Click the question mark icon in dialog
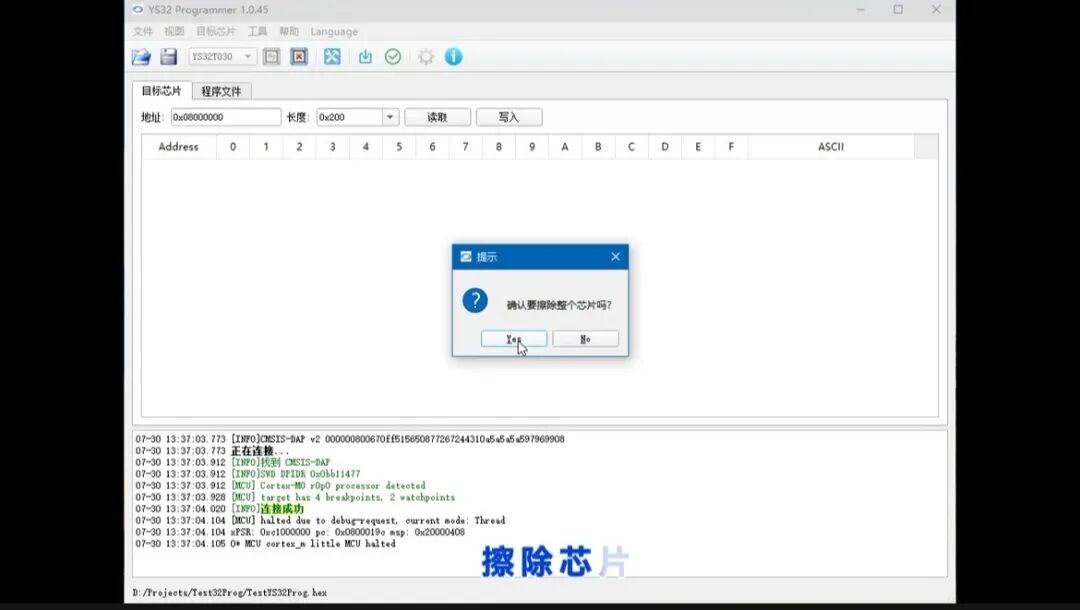 point(475,301)
